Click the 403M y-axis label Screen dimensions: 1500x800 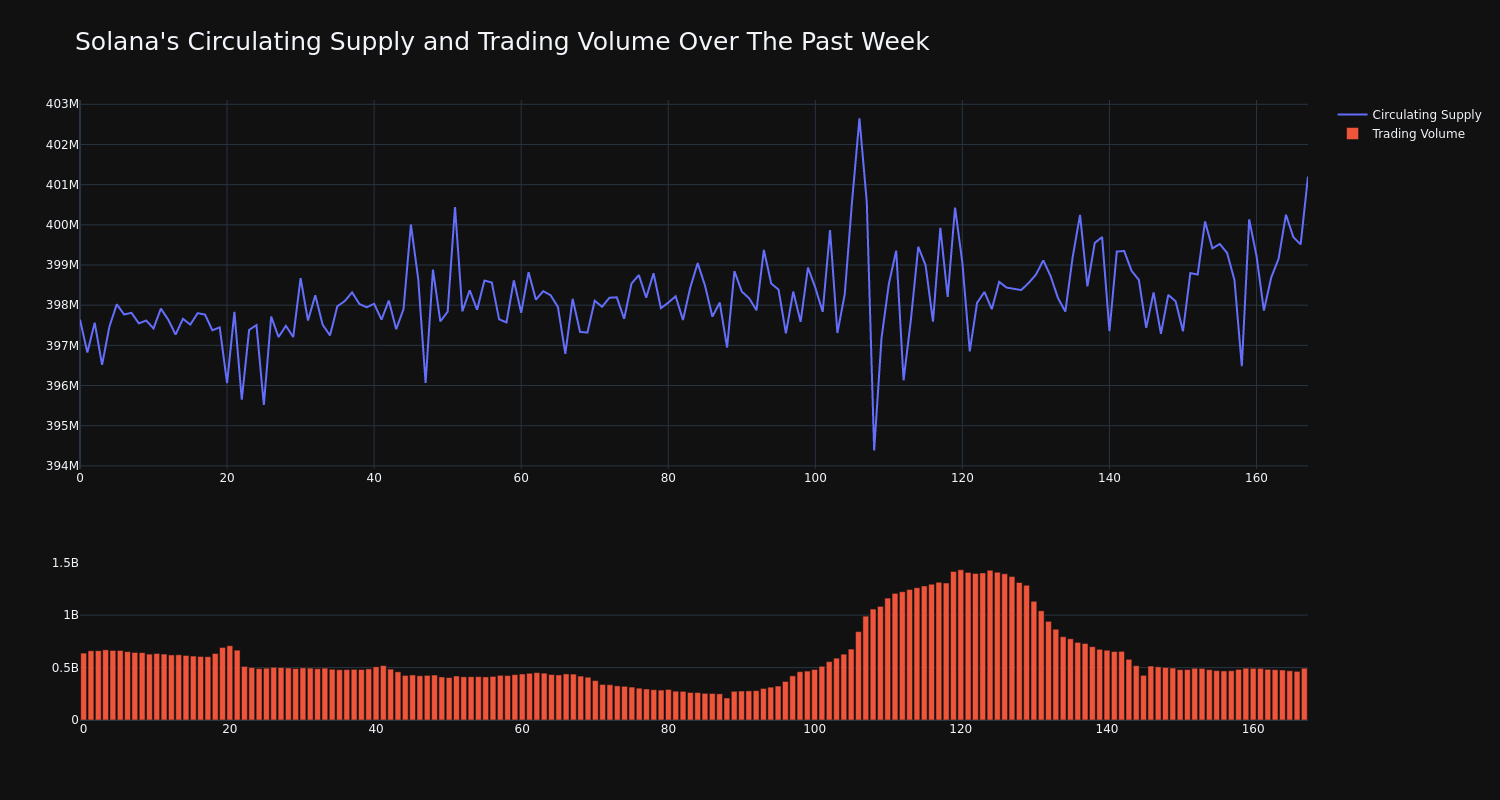(62, 104)
